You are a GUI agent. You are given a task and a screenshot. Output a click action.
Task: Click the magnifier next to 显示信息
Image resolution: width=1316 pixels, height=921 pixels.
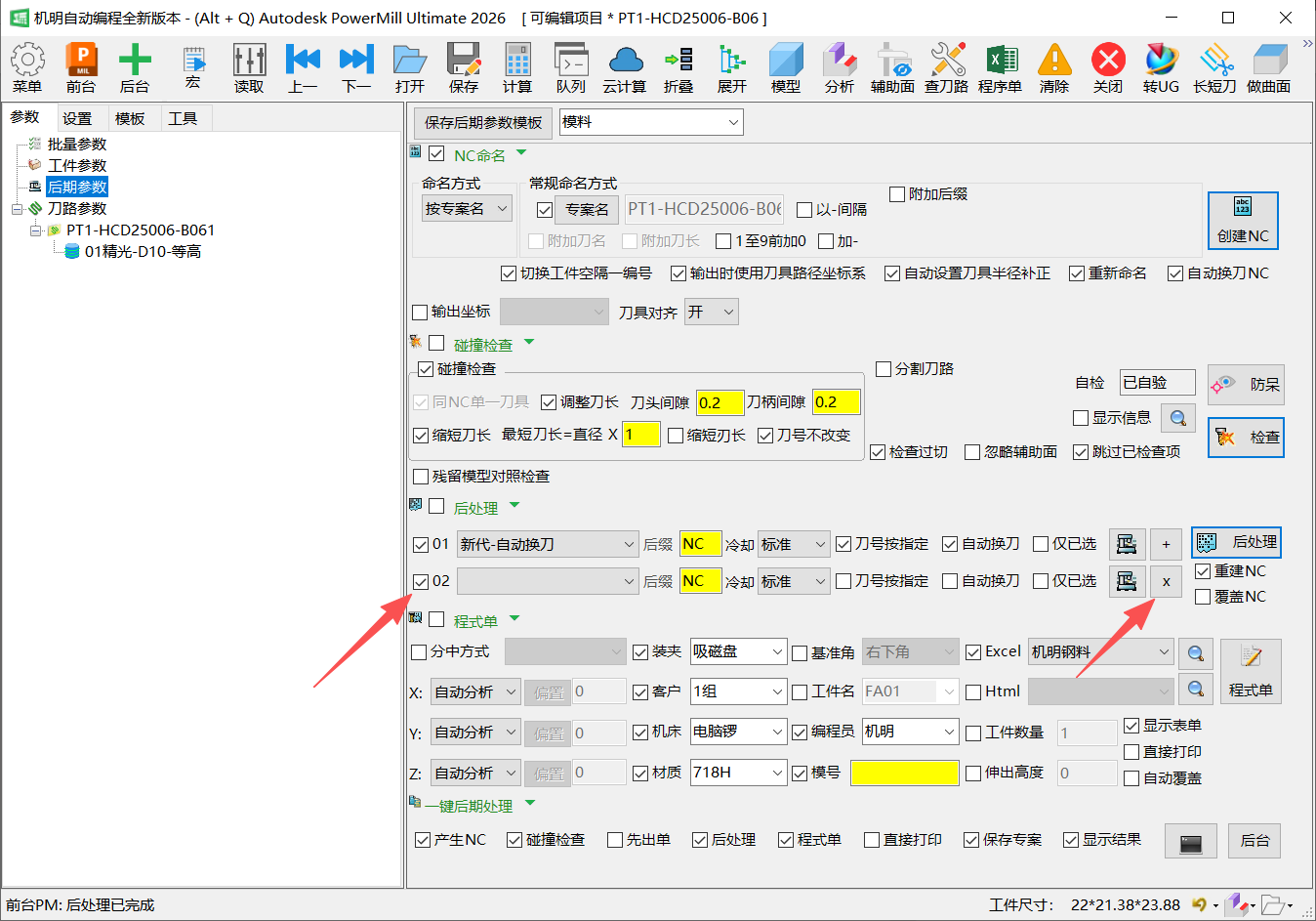click(1178, 418)
